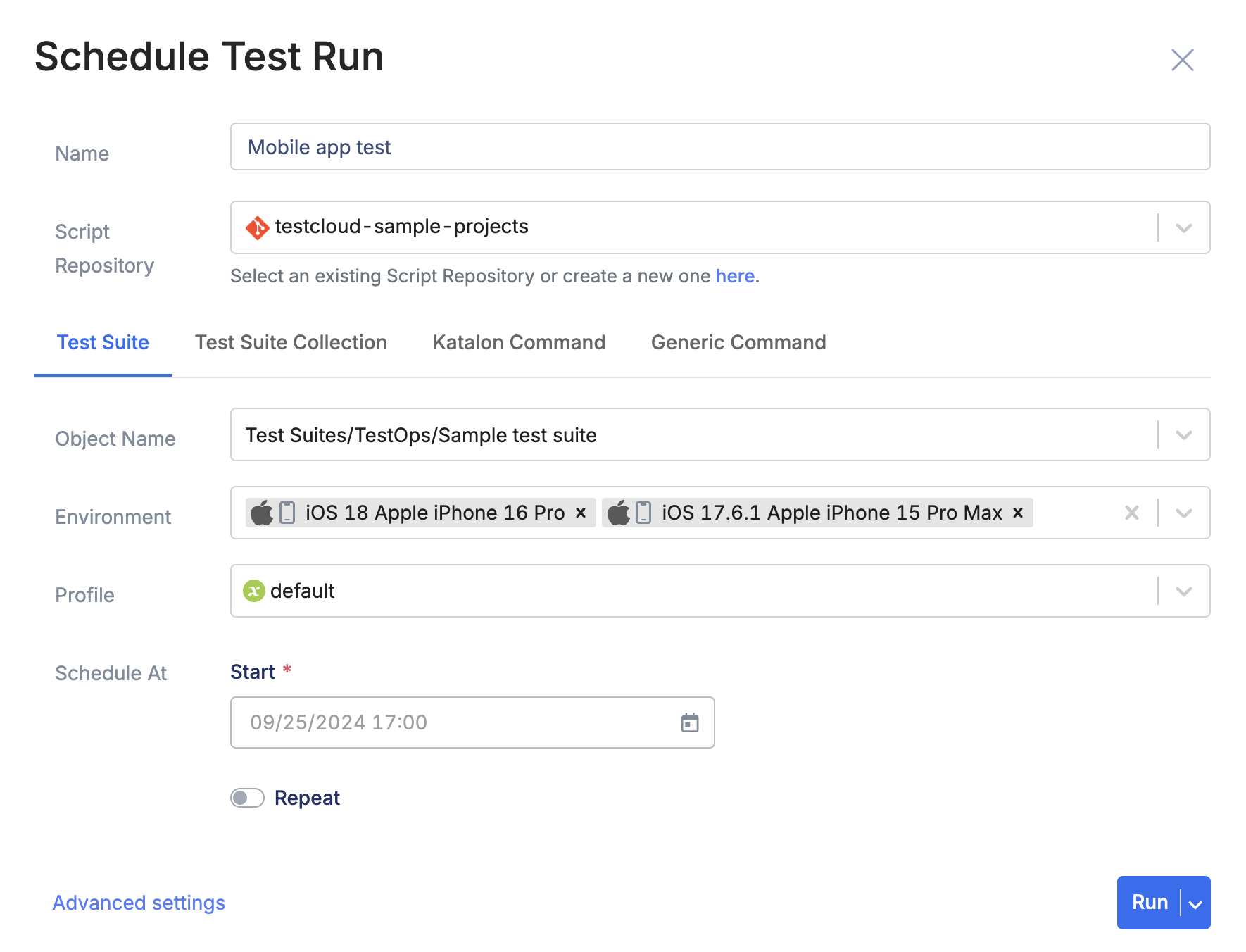The image size is (1246, 952).
Task: Click the Apple logo on iPhone 16 Pro tag
Action: click(x=262, y=513)
